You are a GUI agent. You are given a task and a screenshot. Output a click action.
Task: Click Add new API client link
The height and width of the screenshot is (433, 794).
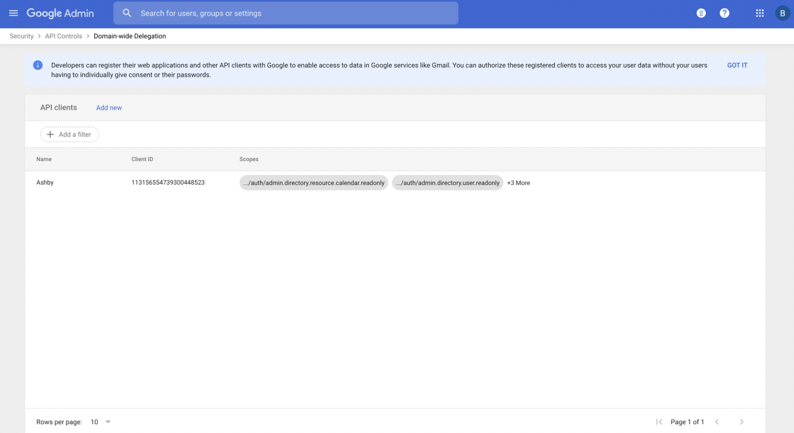[x=109, y=108]
